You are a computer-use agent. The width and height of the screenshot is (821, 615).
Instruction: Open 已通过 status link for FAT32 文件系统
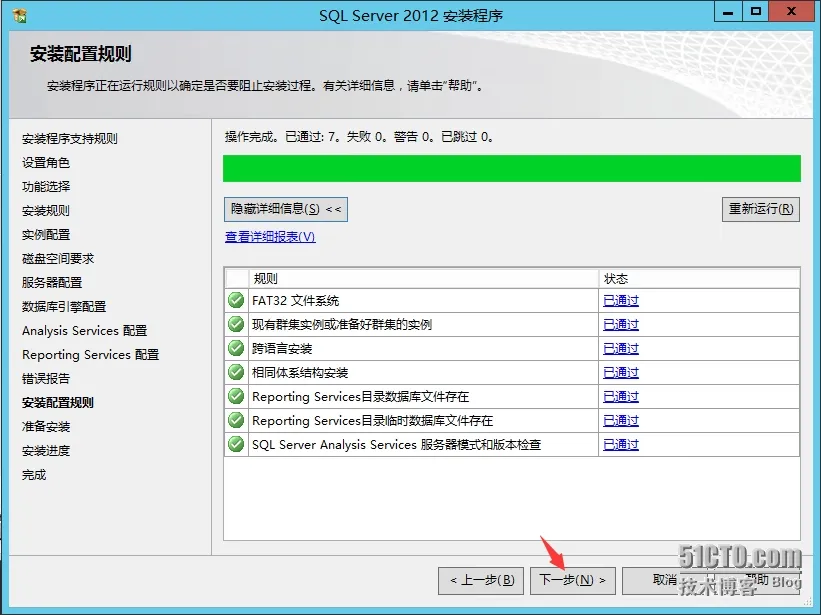pos(621,300)
